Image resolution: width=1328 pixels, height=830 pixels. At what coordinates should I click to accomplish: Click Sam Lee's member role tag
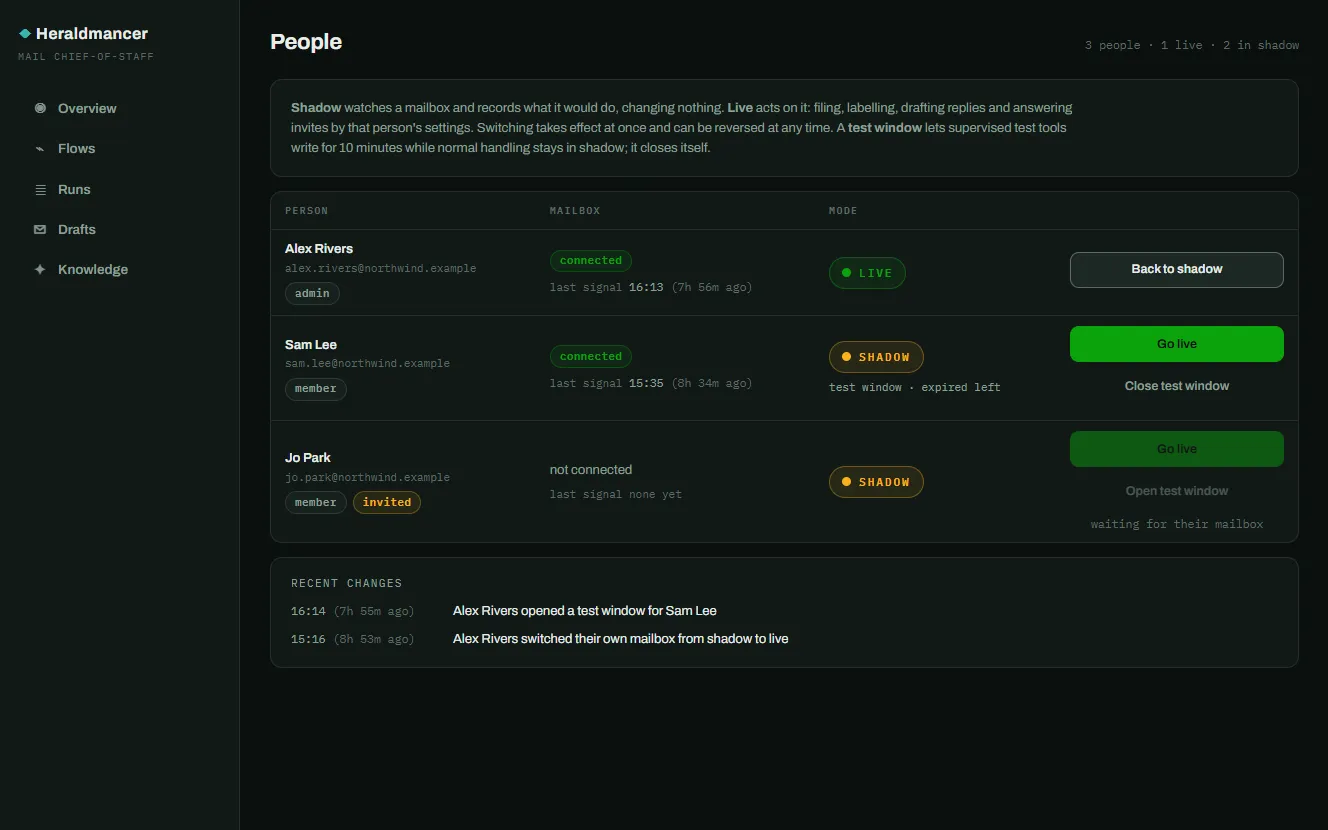[316, 389]
